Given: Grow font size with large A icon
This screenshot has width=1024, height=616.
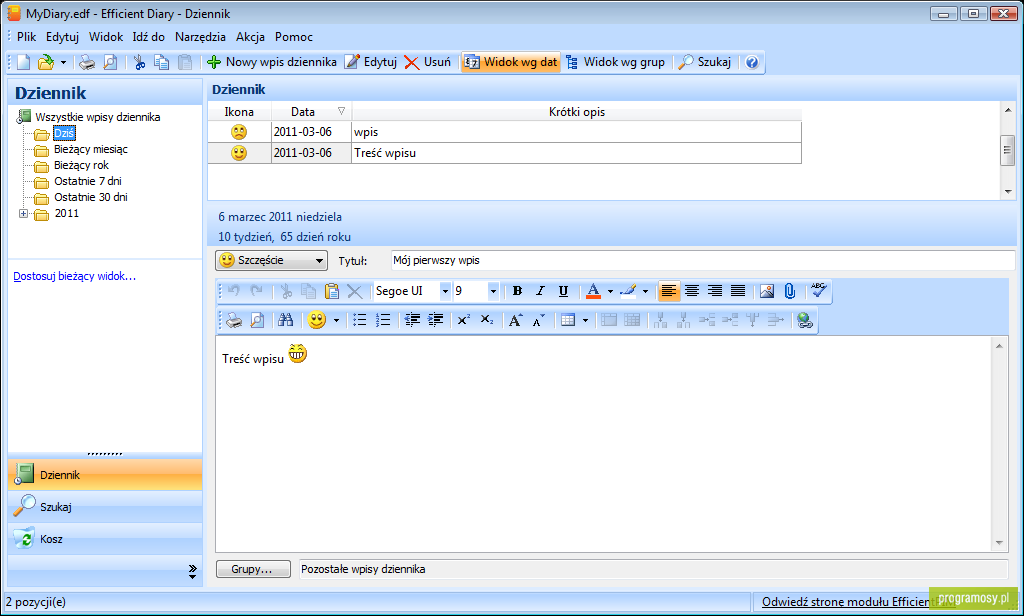Looking at the screenshot, I should pos(516,320).
